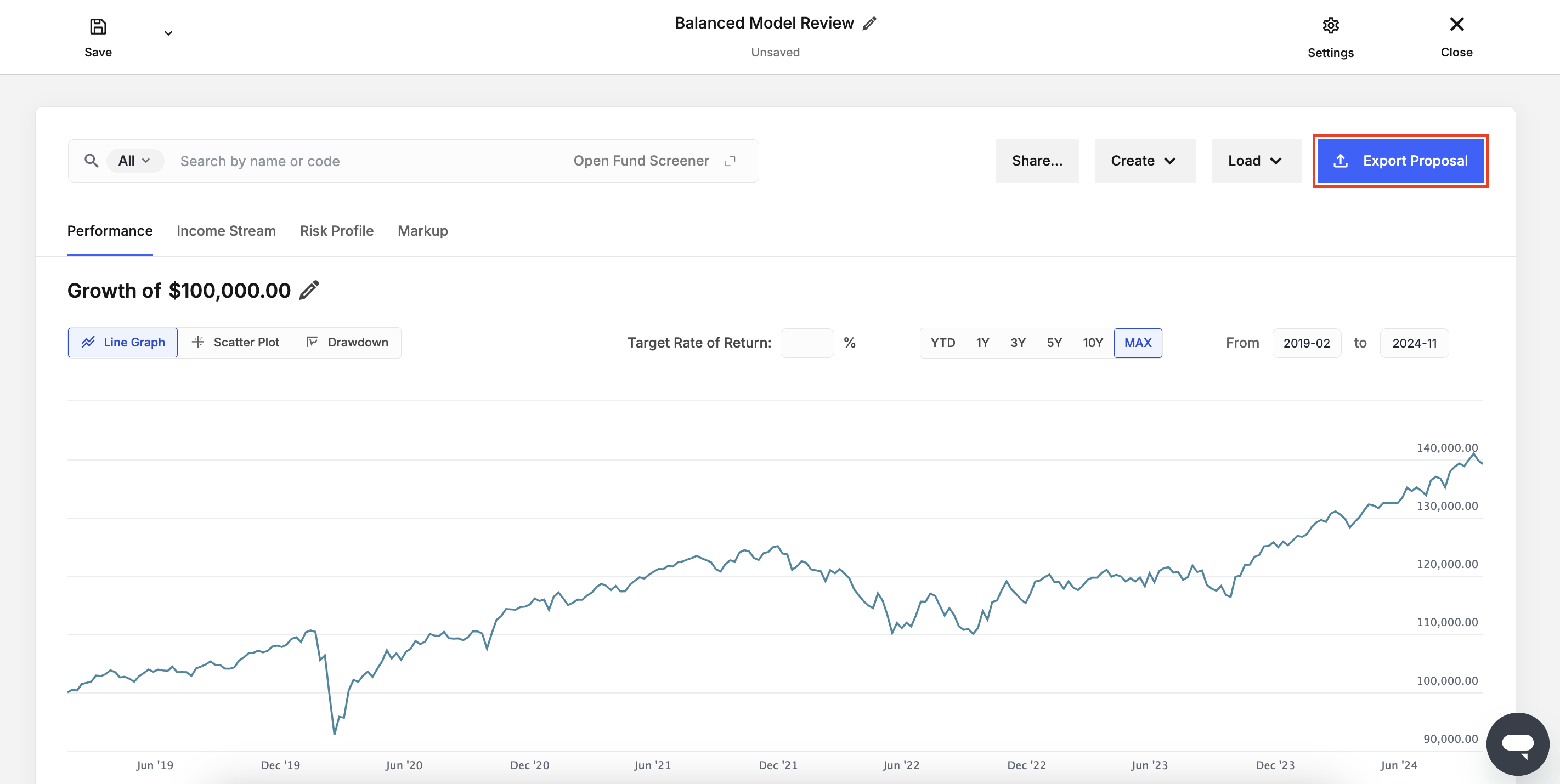Open the chat support bubble
Viewport: 1560px width, 784px height.
pos(1517,743)
